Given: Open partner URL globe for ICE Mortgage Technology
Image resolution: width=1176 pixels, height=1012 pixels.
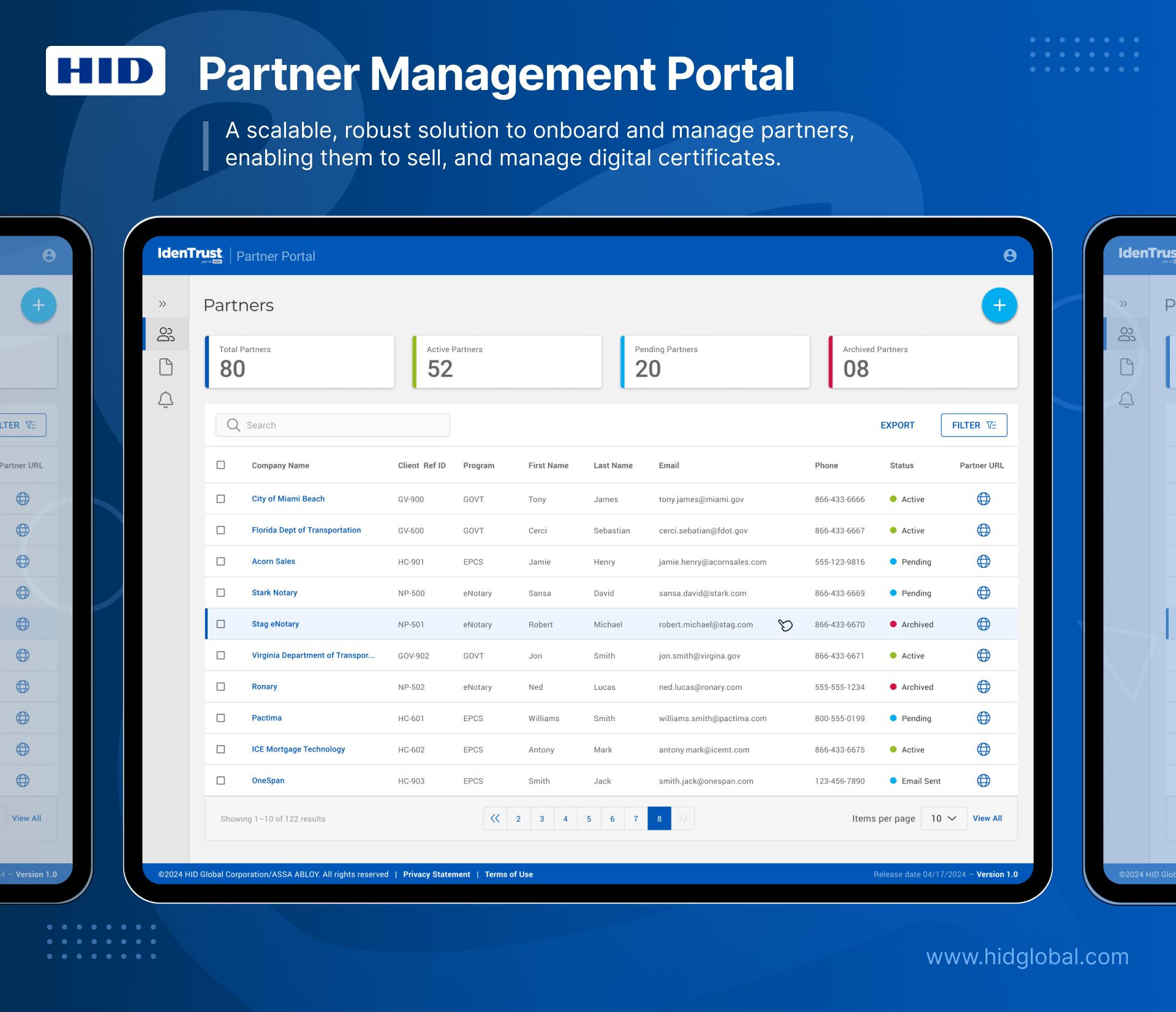Looking at the screenshot, I should [983, 749].
